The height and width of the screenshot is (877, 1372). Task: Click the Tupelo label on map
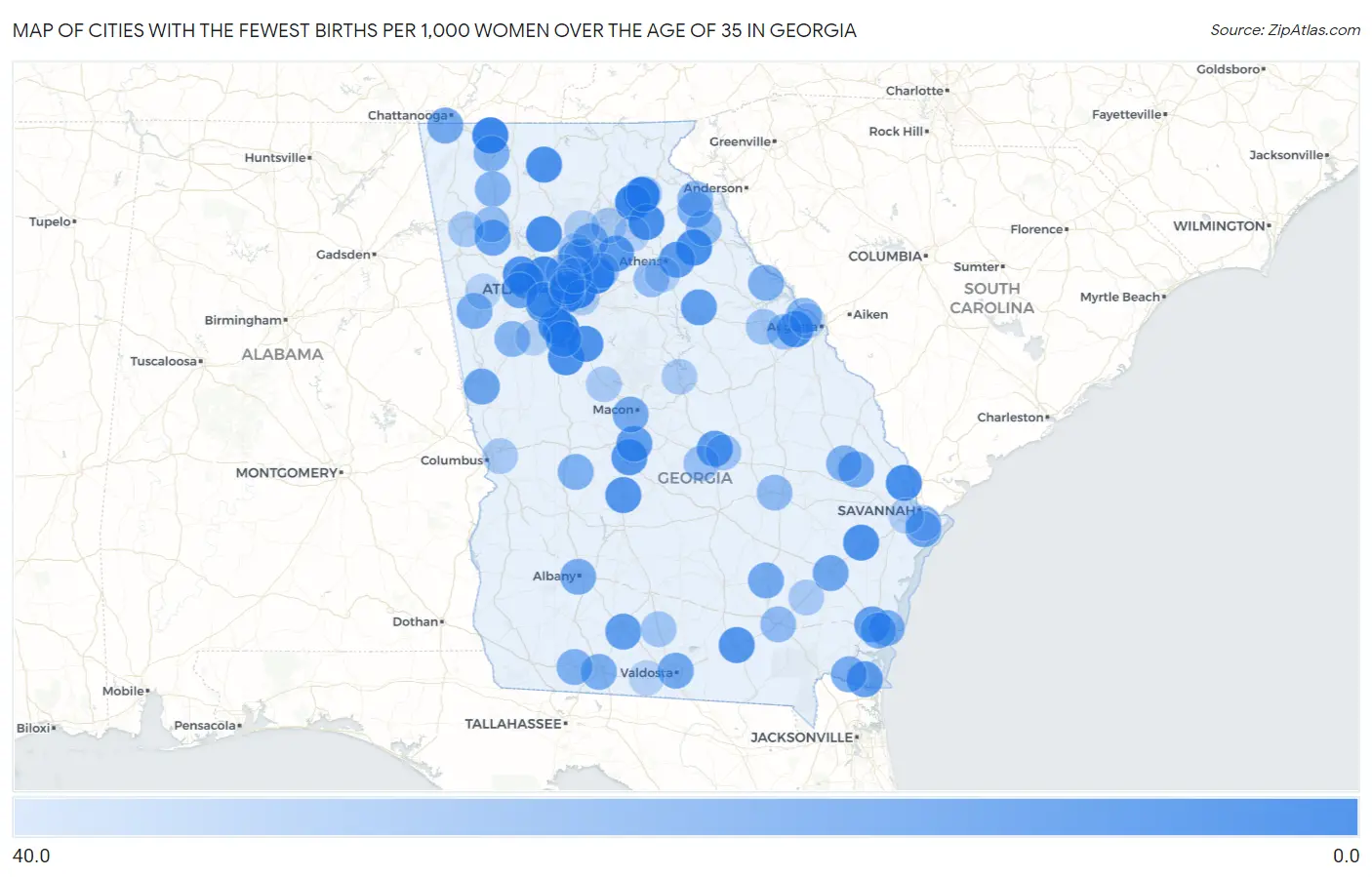tap(50, 221)
